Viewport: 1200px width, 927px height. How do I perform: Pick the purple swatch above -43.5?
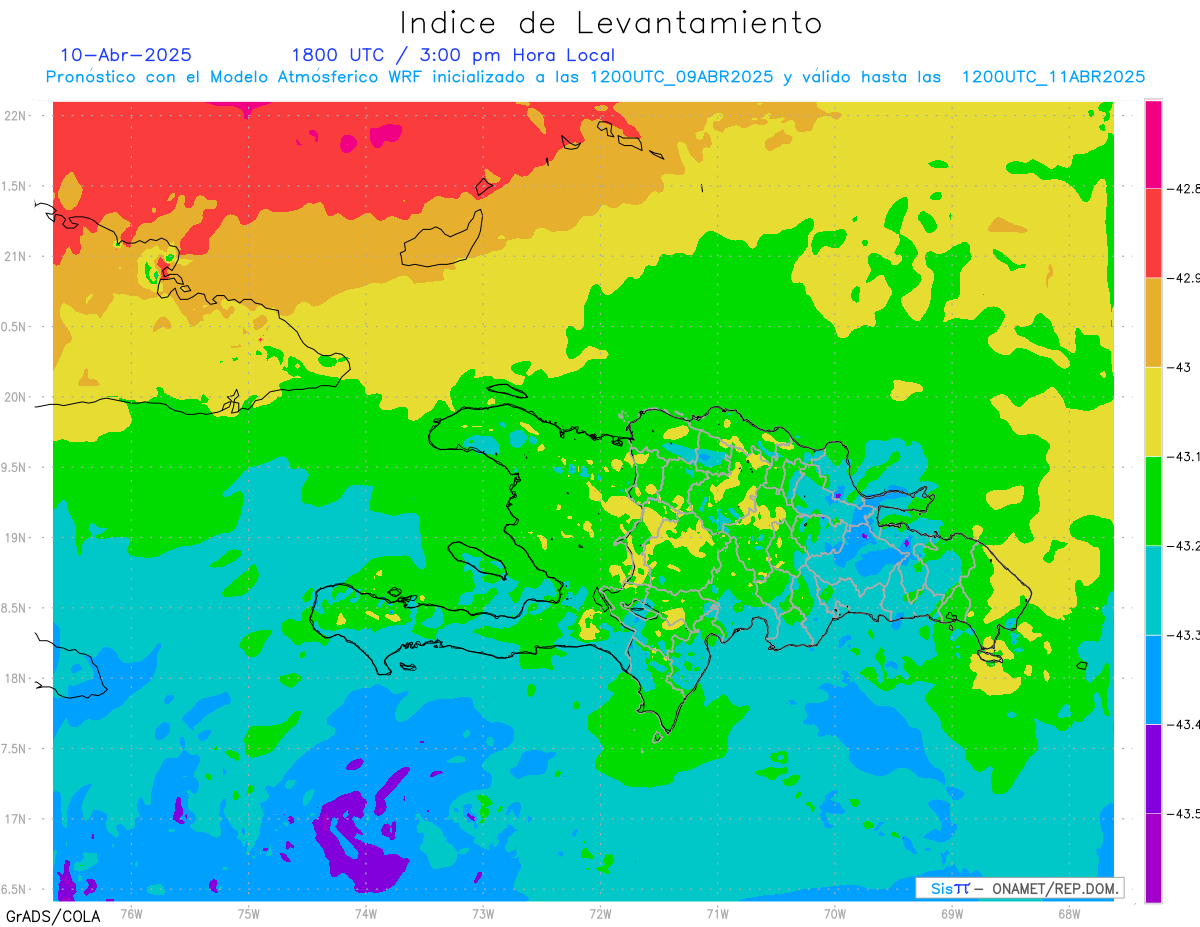pos(1153,768)
